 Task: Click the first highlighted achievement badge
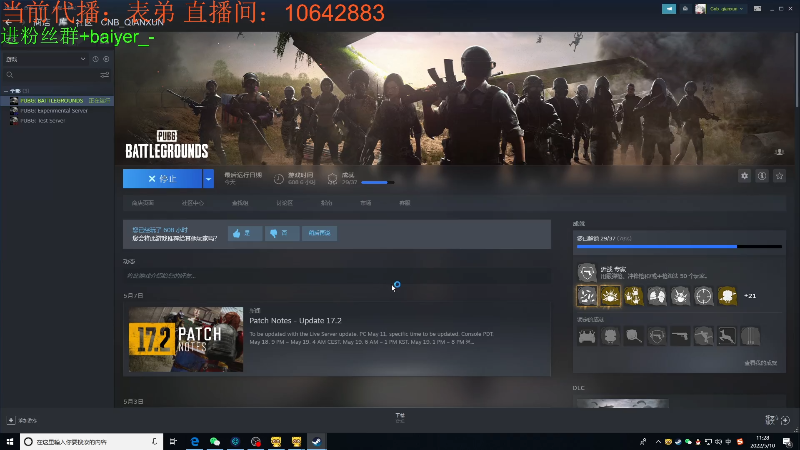tap(587, 296)
